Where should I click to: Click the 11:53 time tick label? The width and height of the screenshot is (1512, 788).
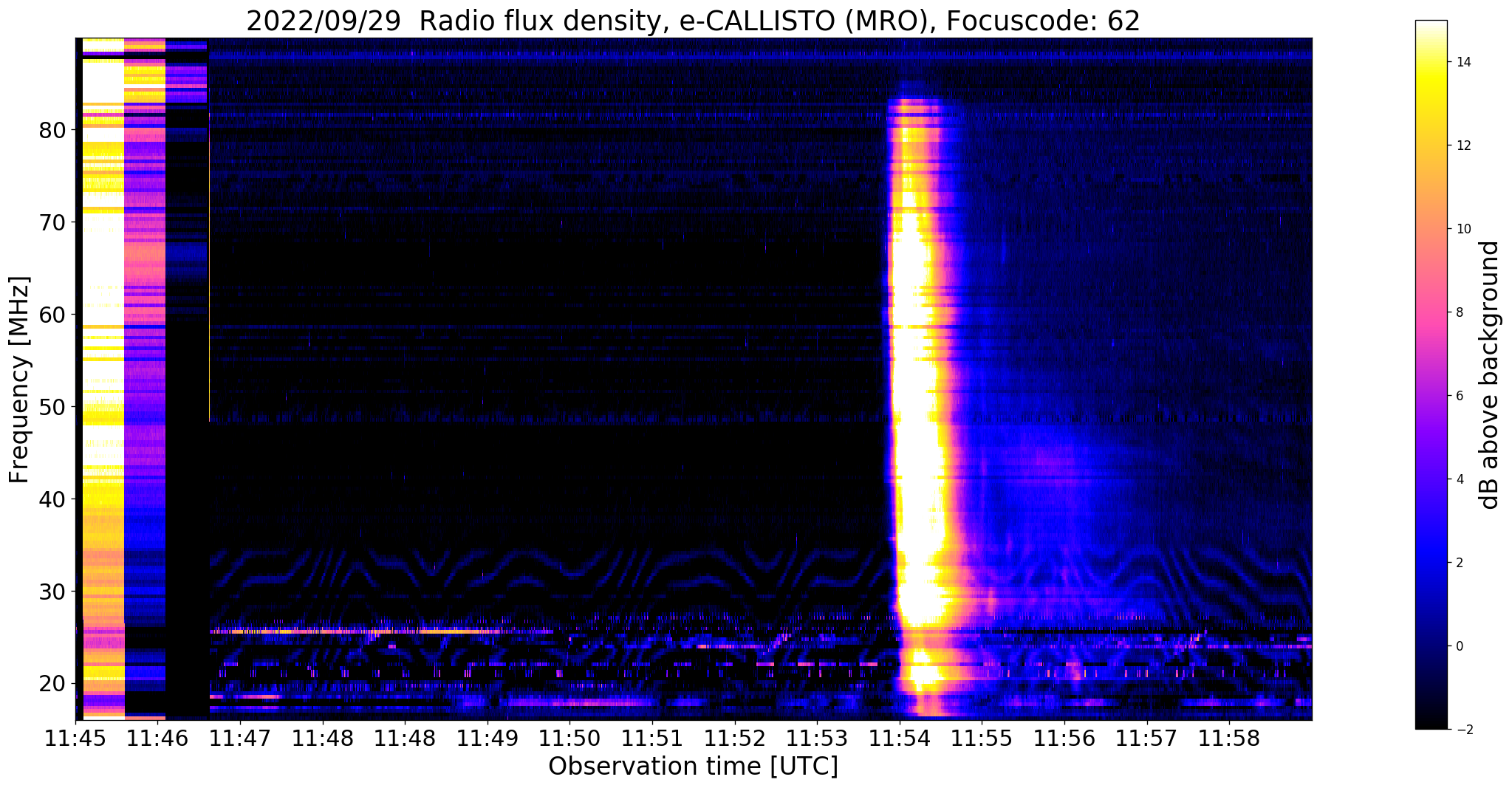click(x=817, y=739)
